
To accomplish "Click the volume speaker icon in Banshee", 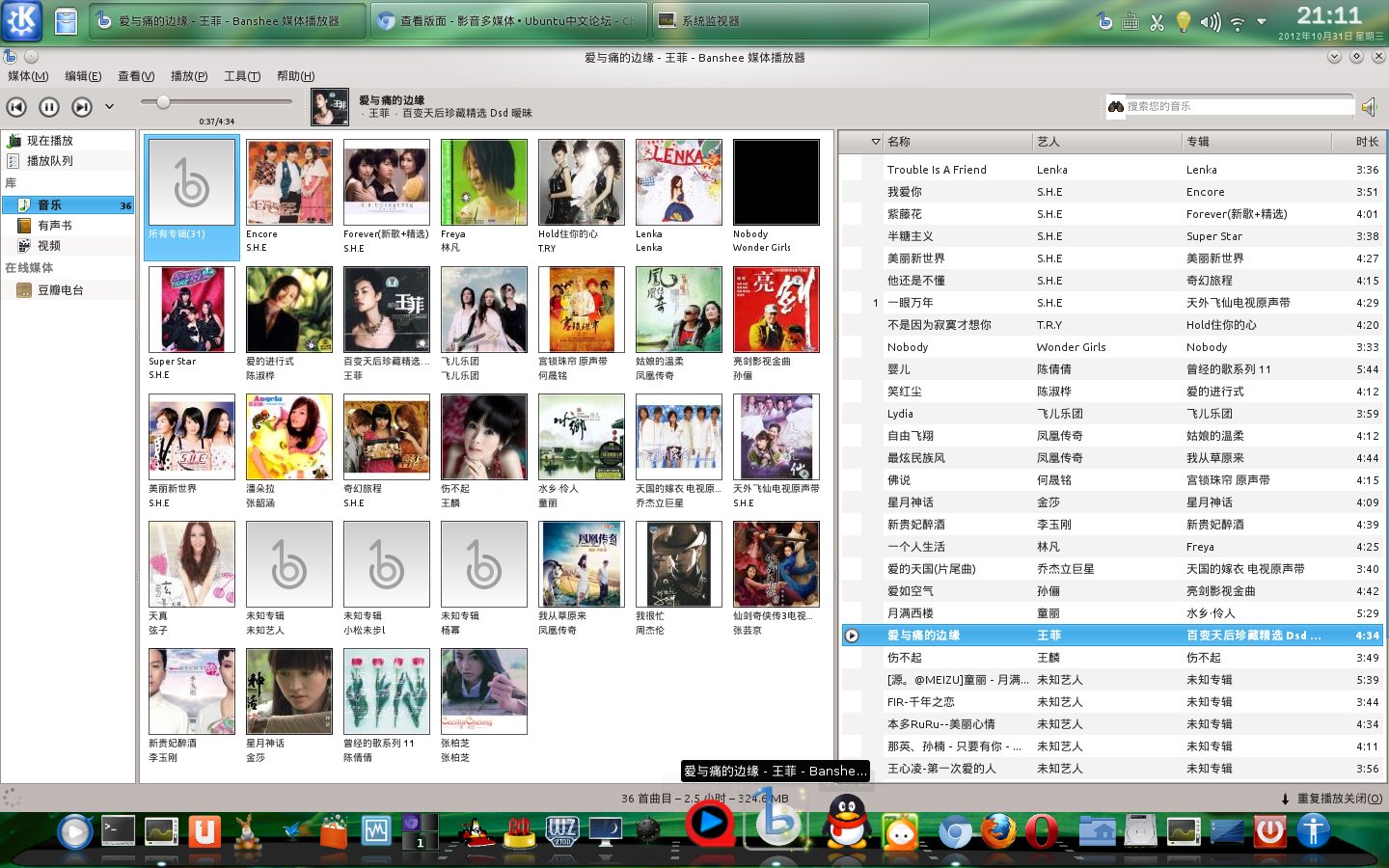I will [1368, 107].
